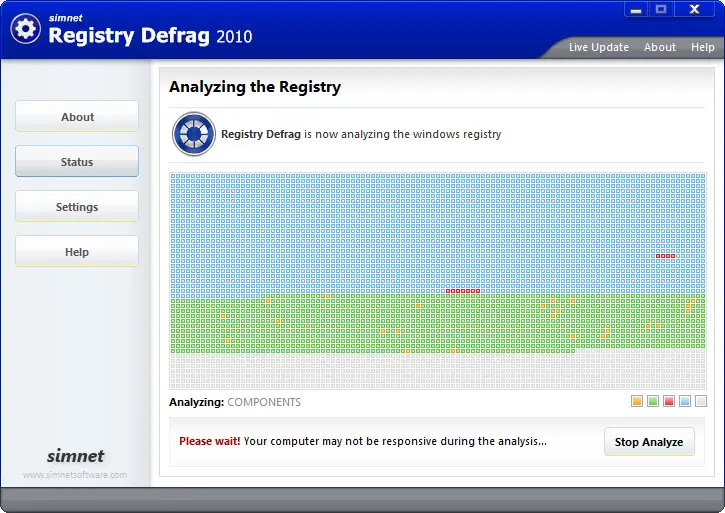Click the blue Registry Defrag wheel icon
This screenshot has width=725, height=513.
(x=194, y=134)
